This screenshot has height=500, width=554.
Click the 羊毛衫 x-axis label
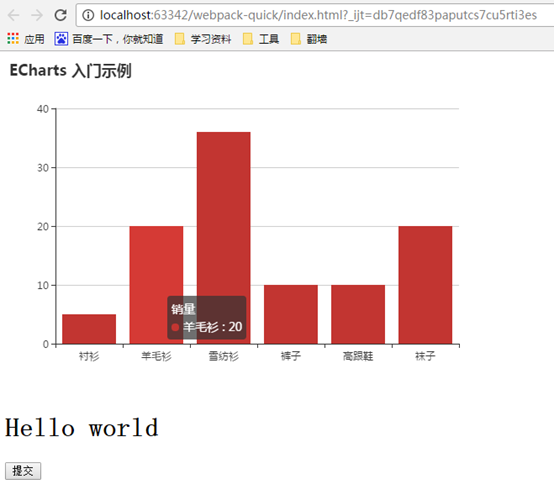[x=156, y=356]
